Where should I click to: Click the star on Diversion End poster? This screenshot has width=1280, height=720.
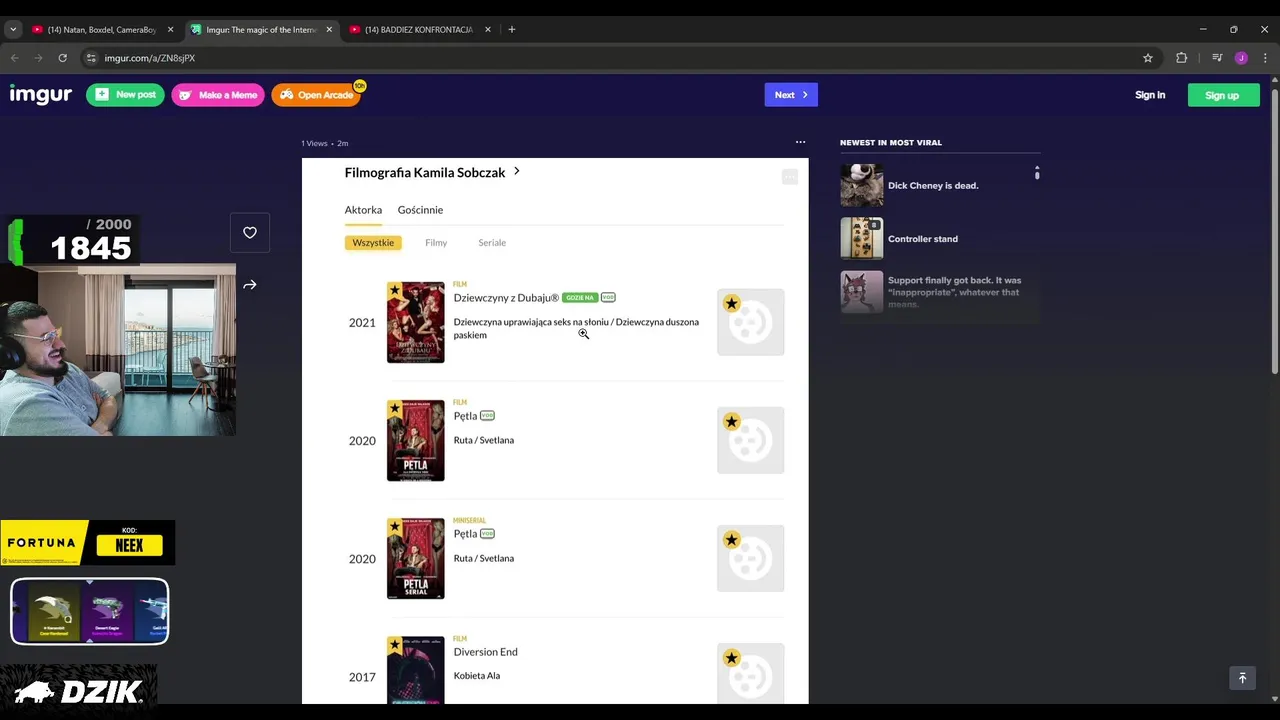click(395, 645)
